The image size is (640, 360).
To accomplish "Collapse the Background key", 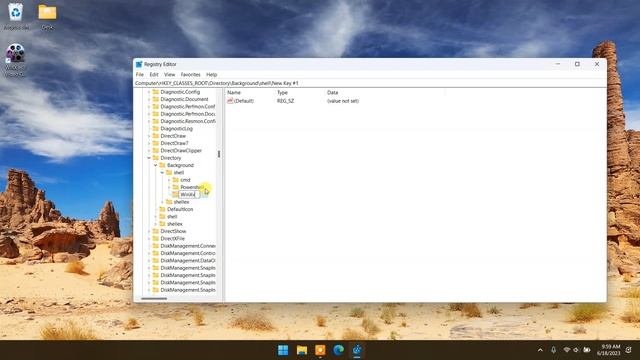I will tap(156, 165).
